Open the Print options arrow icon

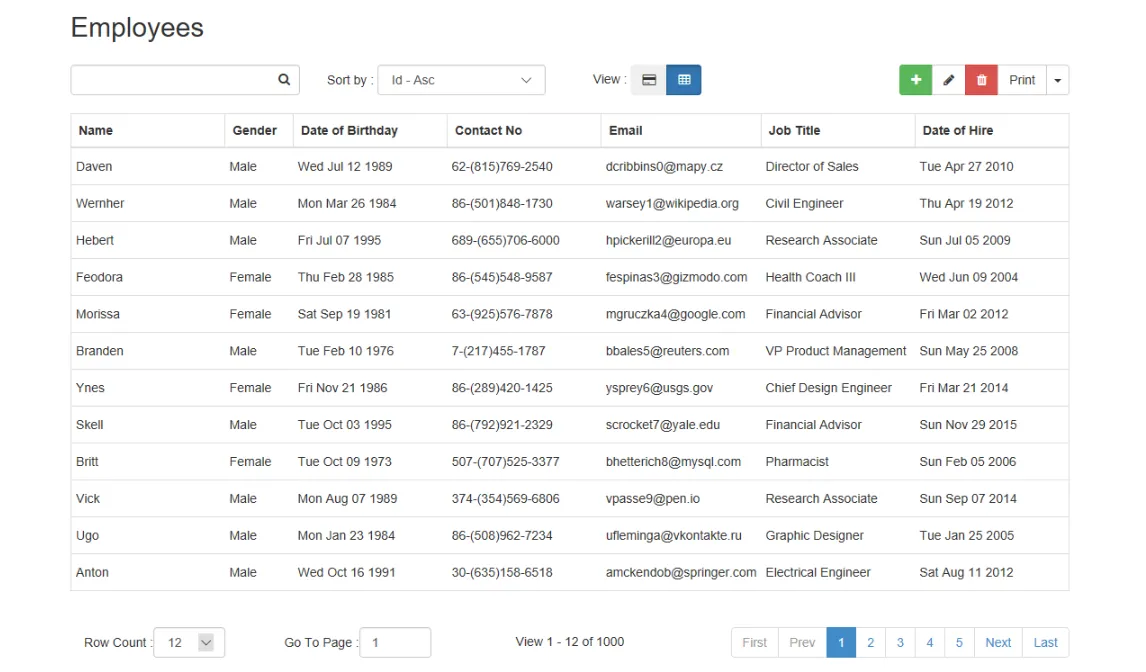[x=1057, y=79]
